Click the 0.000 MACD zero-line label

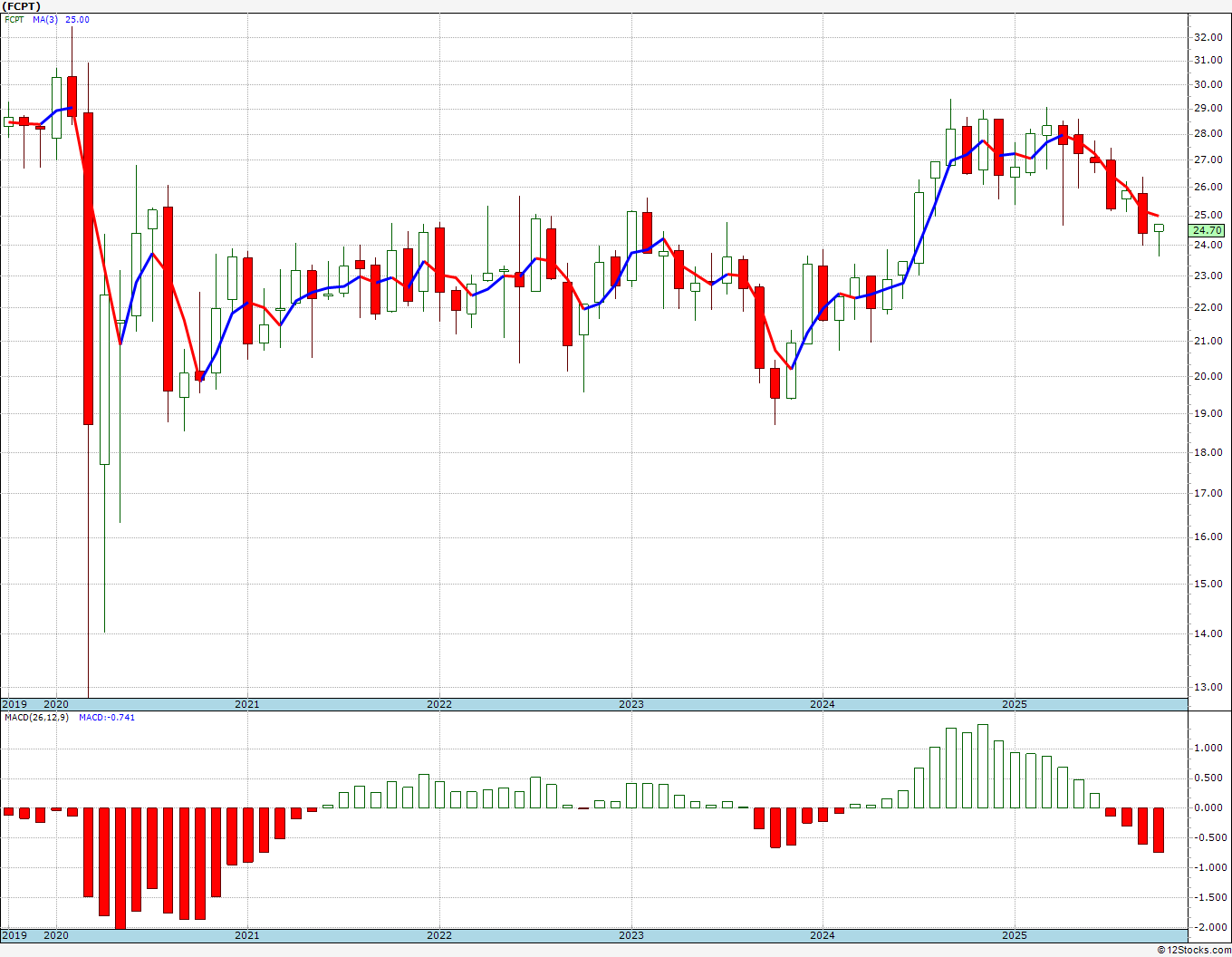pos(1208,807)
